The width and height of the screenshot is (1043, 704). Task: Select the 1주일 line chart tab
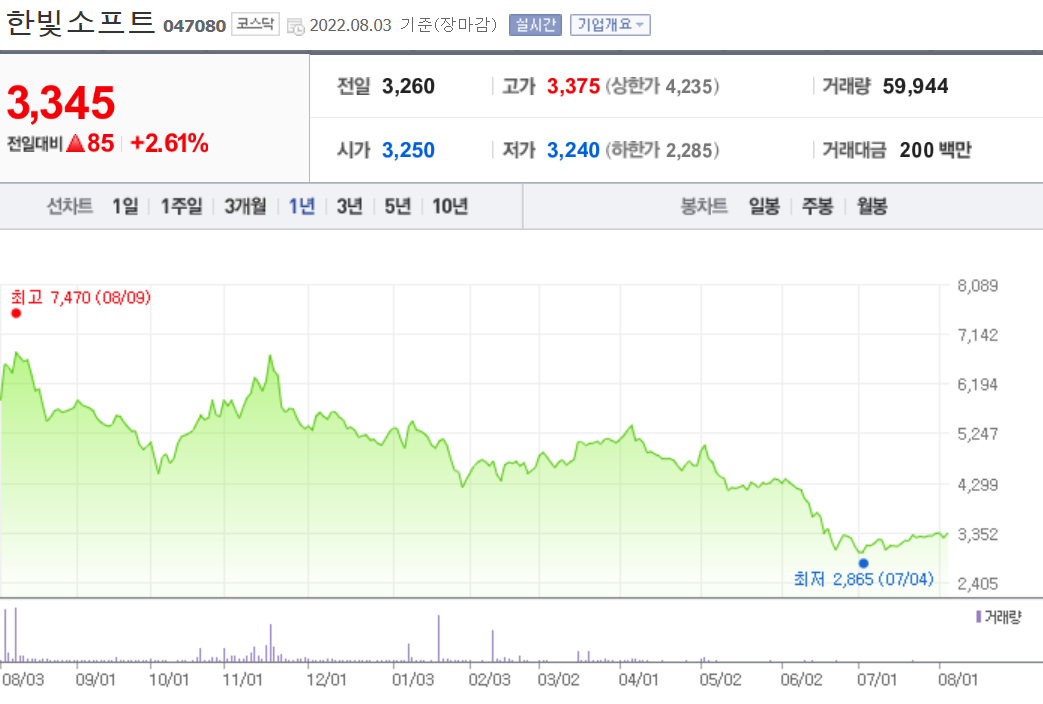[182, 206]
